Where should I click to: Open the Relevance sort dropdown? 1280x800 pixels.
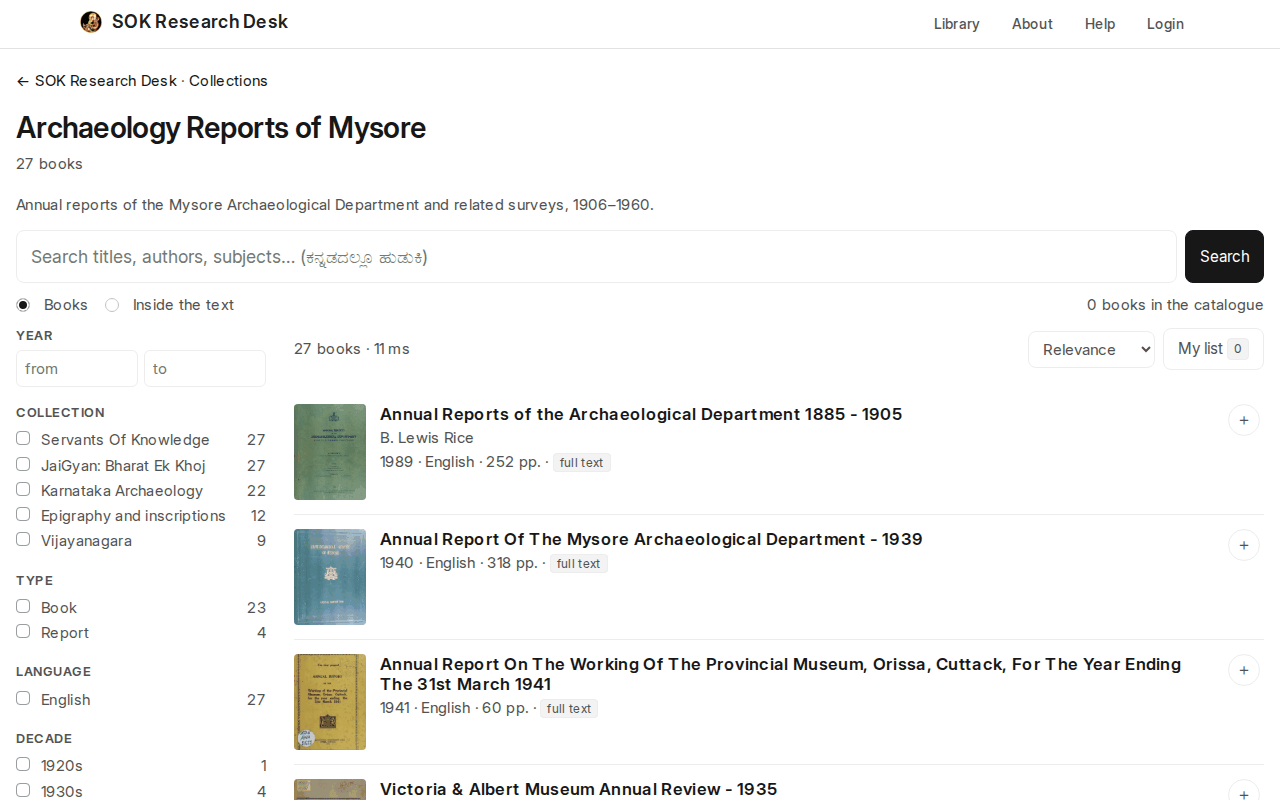(1091, 349)
